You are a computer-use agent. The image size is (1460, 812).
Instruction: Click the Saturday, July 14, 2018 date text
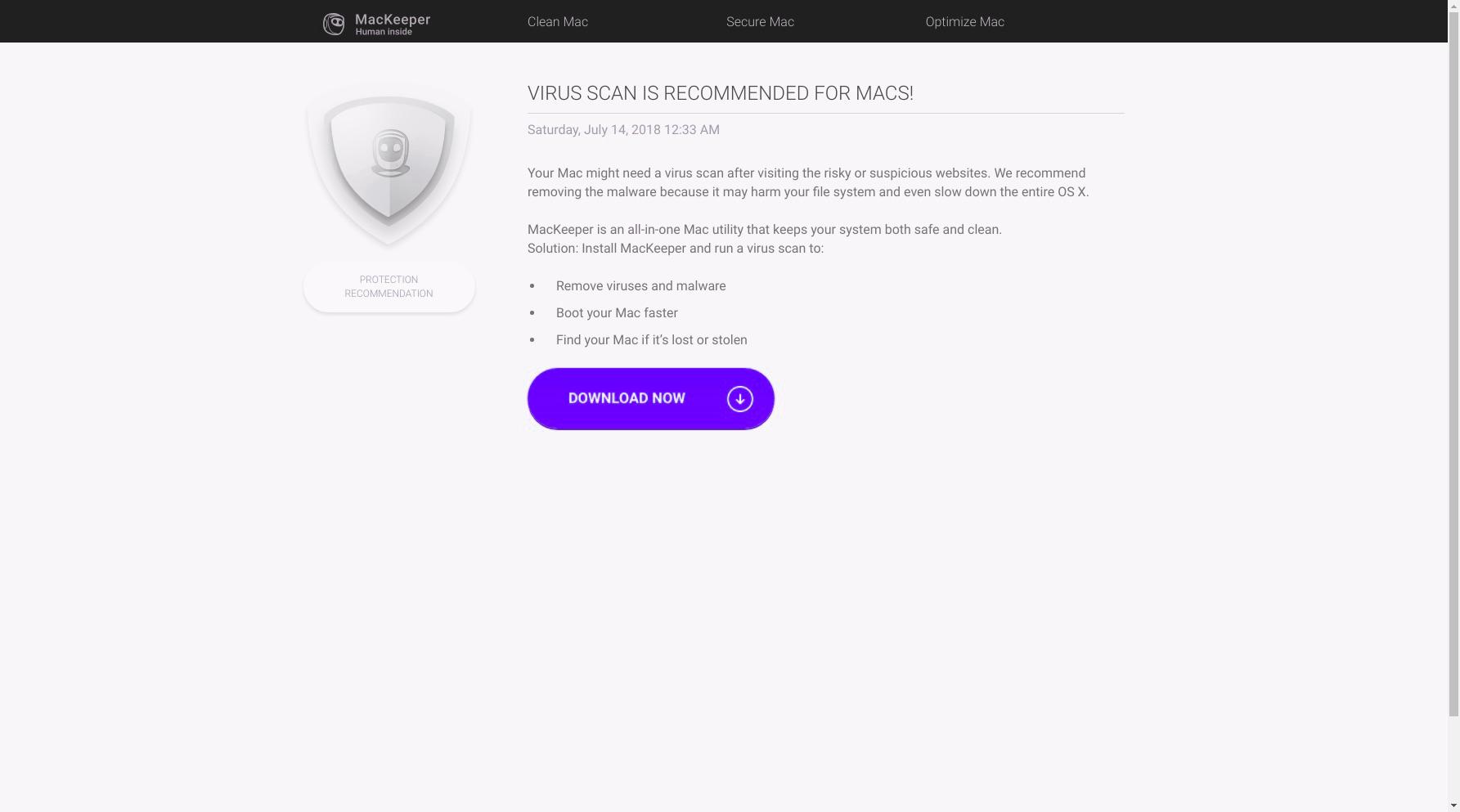623,130
